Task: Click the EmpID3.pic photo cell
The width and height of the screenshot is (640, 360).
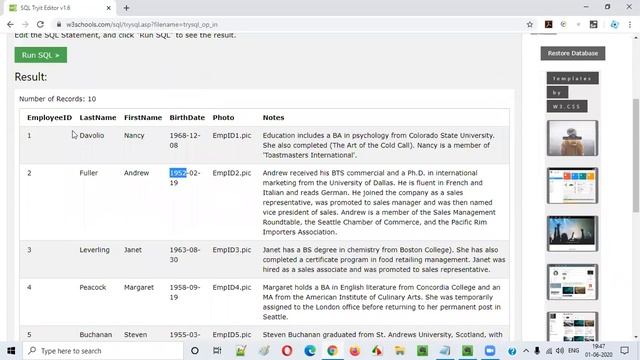Action: pos(232,250)
